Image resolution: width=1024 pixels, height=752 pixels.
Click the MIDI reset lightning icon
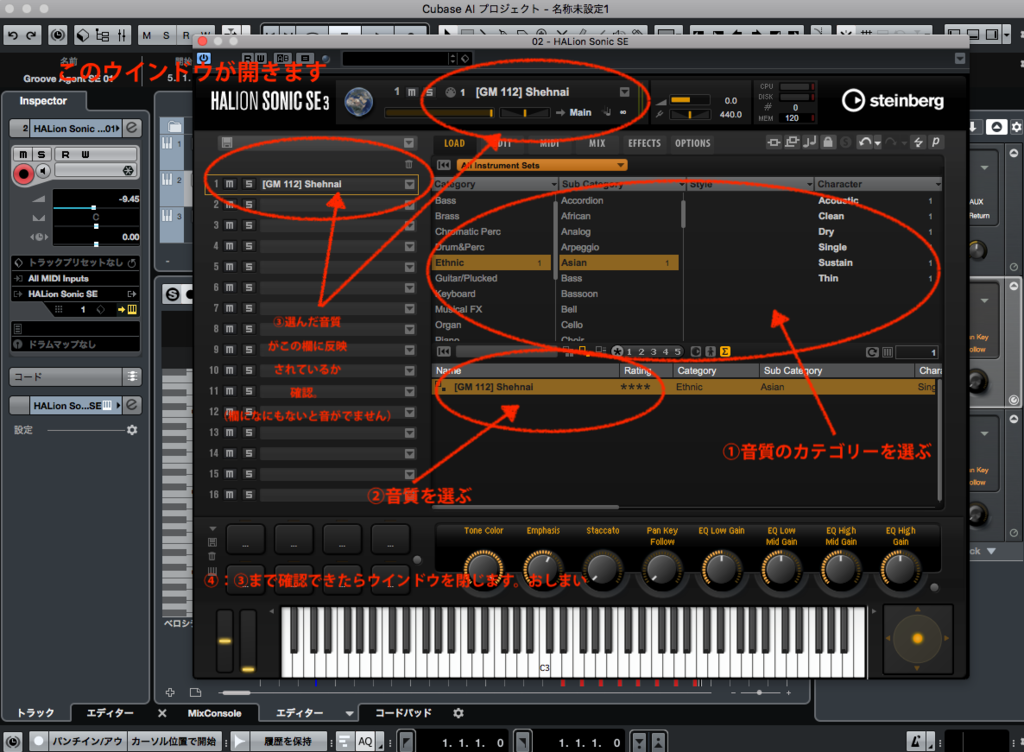point(918,142)
